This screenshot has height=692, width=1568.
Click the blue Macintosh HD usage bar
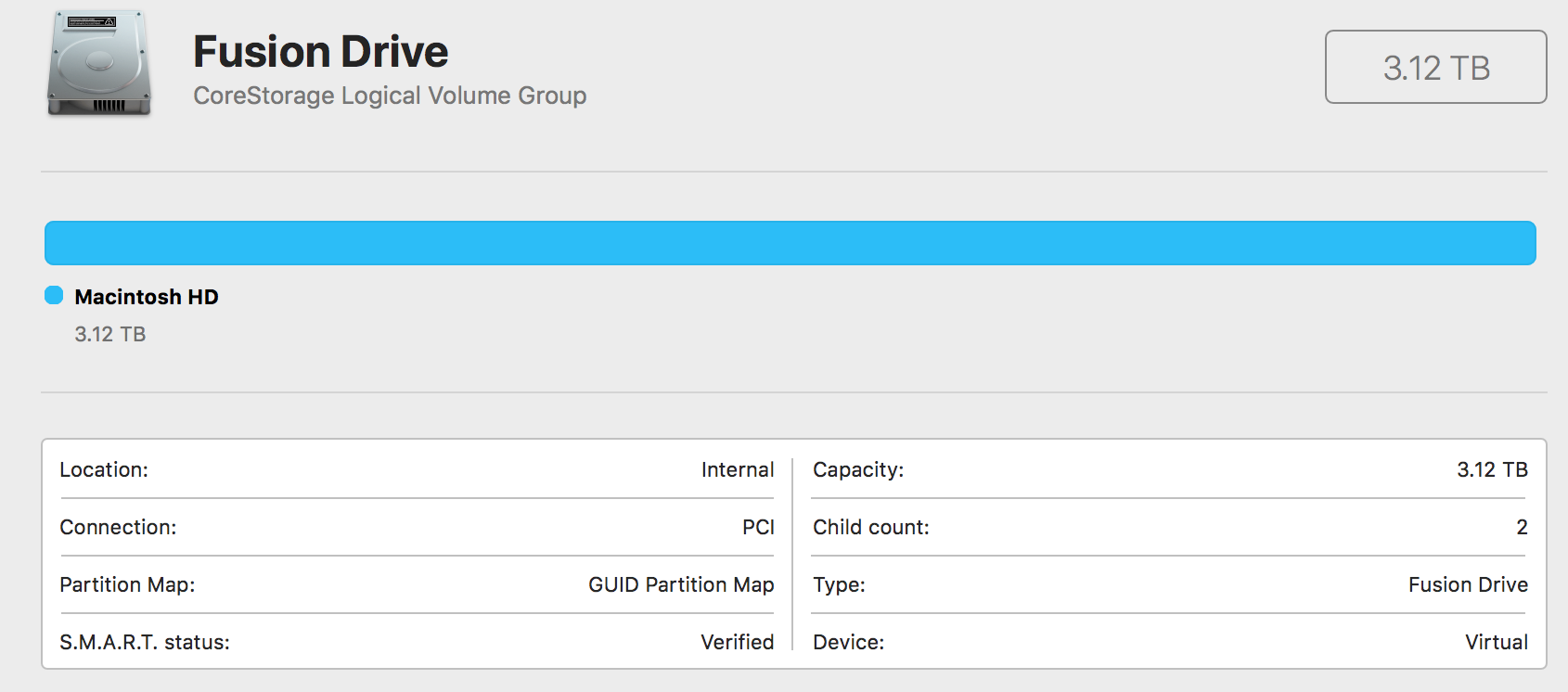point(790,243)
